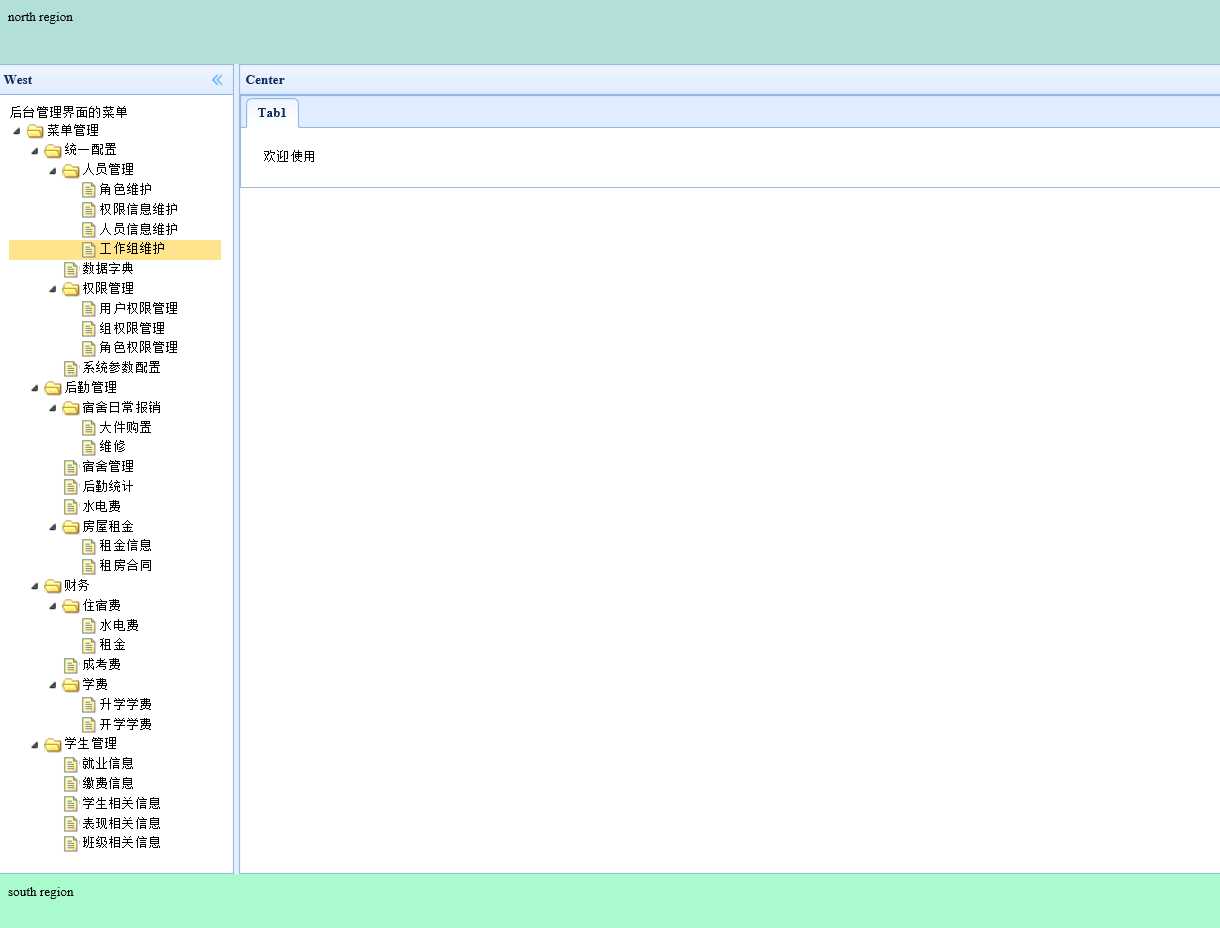
Task: Click the page icon next to 用户权限管理
Action: 88,309
